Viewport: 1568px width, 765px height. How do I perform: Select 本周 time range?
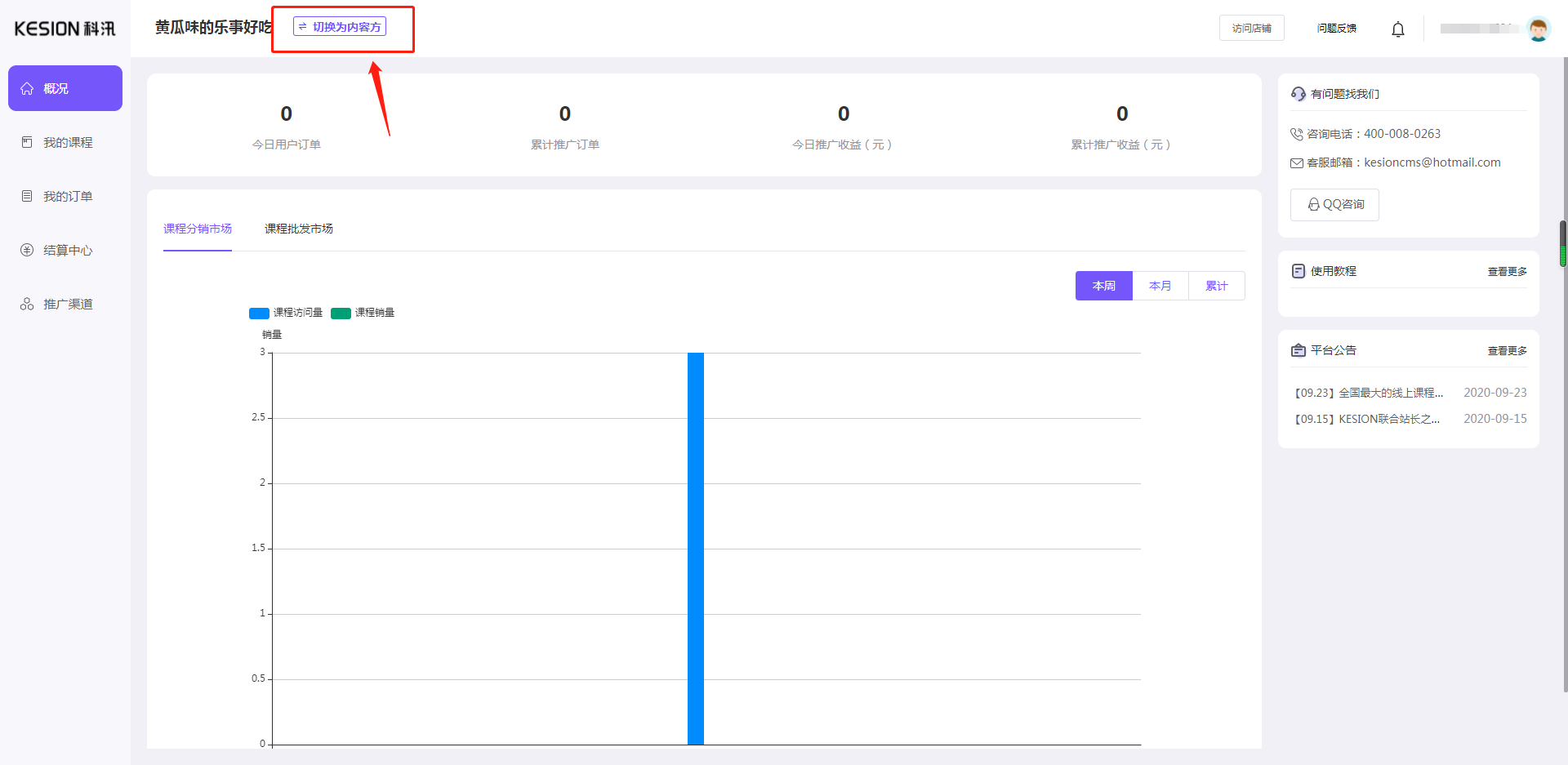(1103, 286)
